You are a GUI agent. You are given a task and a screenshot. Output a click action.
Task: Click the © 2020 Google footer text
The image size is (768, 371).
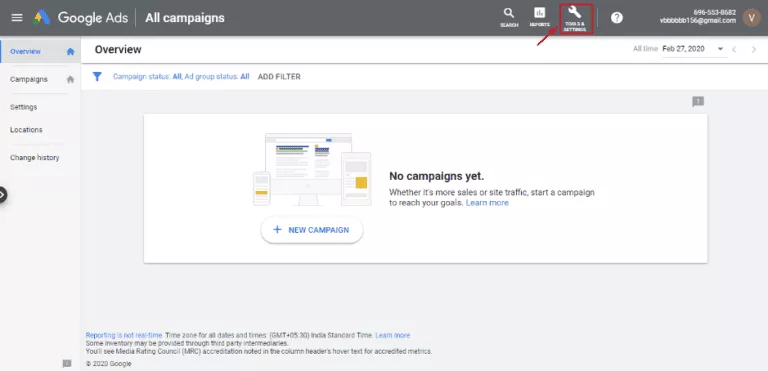108,364
